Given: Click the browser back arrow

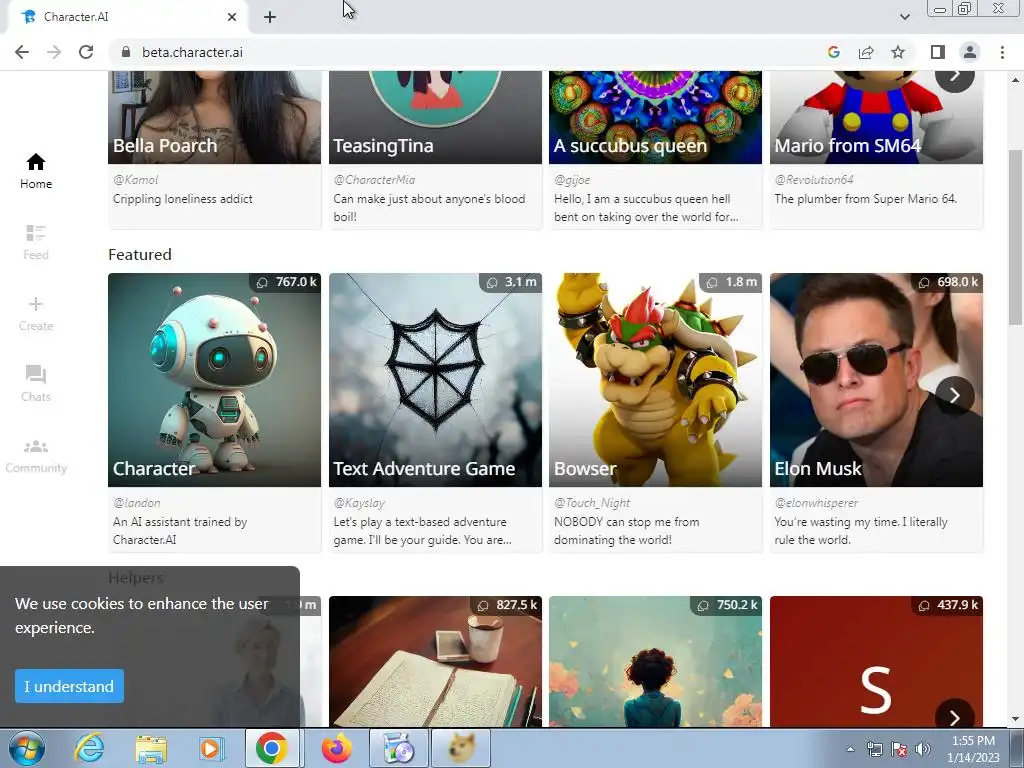Looking at the screenshot, I should [x=22, y=52].
